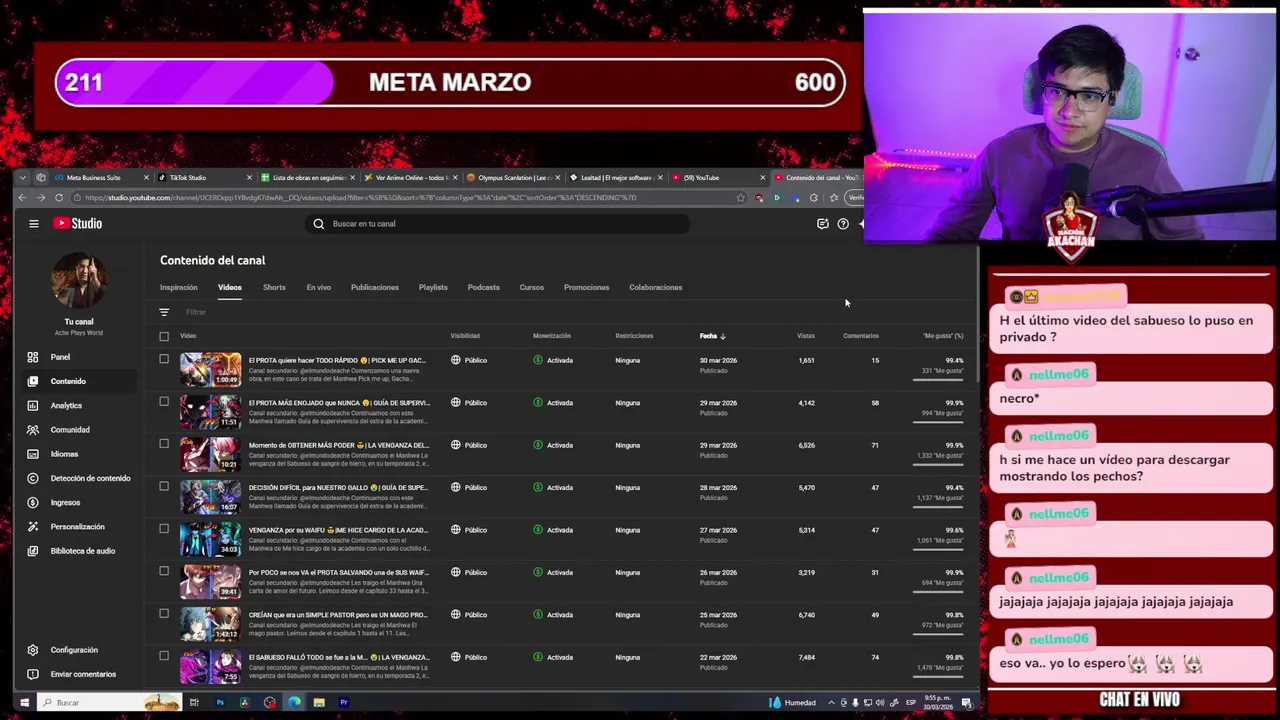Reload the page with refresh icon

click(59, 198)
